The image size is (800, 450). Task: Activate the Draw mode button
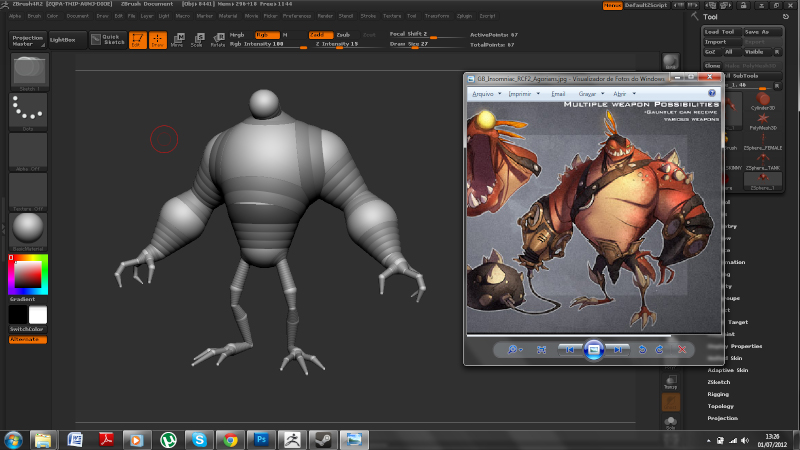[158, 40]
